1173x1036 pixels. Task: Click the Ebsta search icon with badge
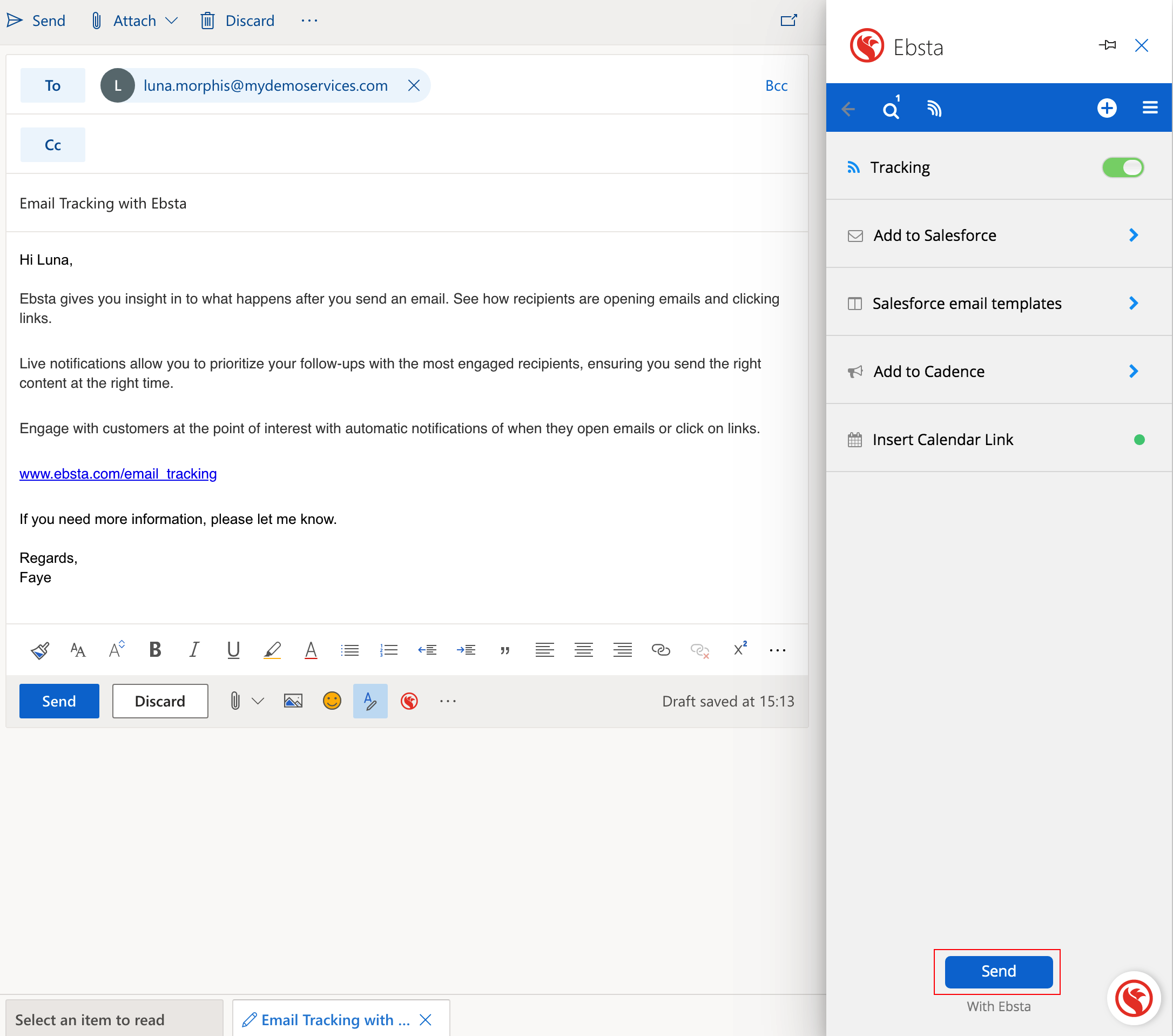891,109
